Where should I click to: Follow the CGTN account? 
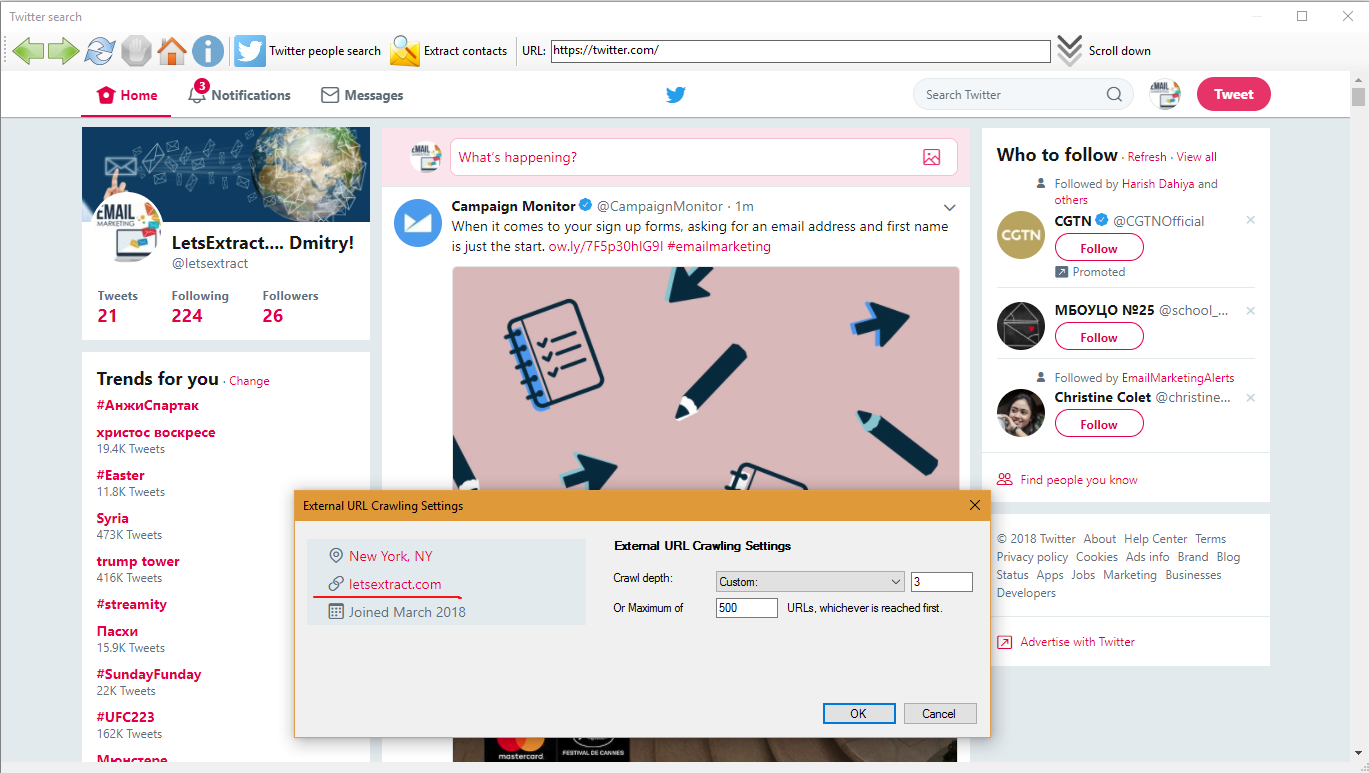coord(1098,248)
